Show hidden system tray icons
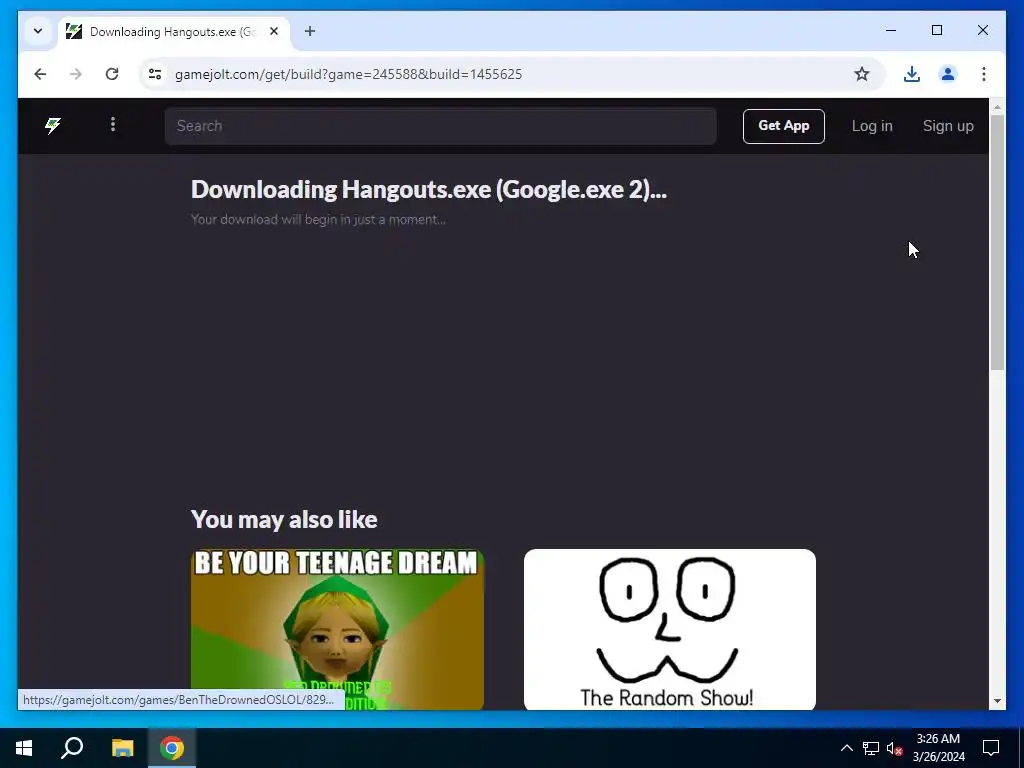1024x768 pixels. pos(846,748)
